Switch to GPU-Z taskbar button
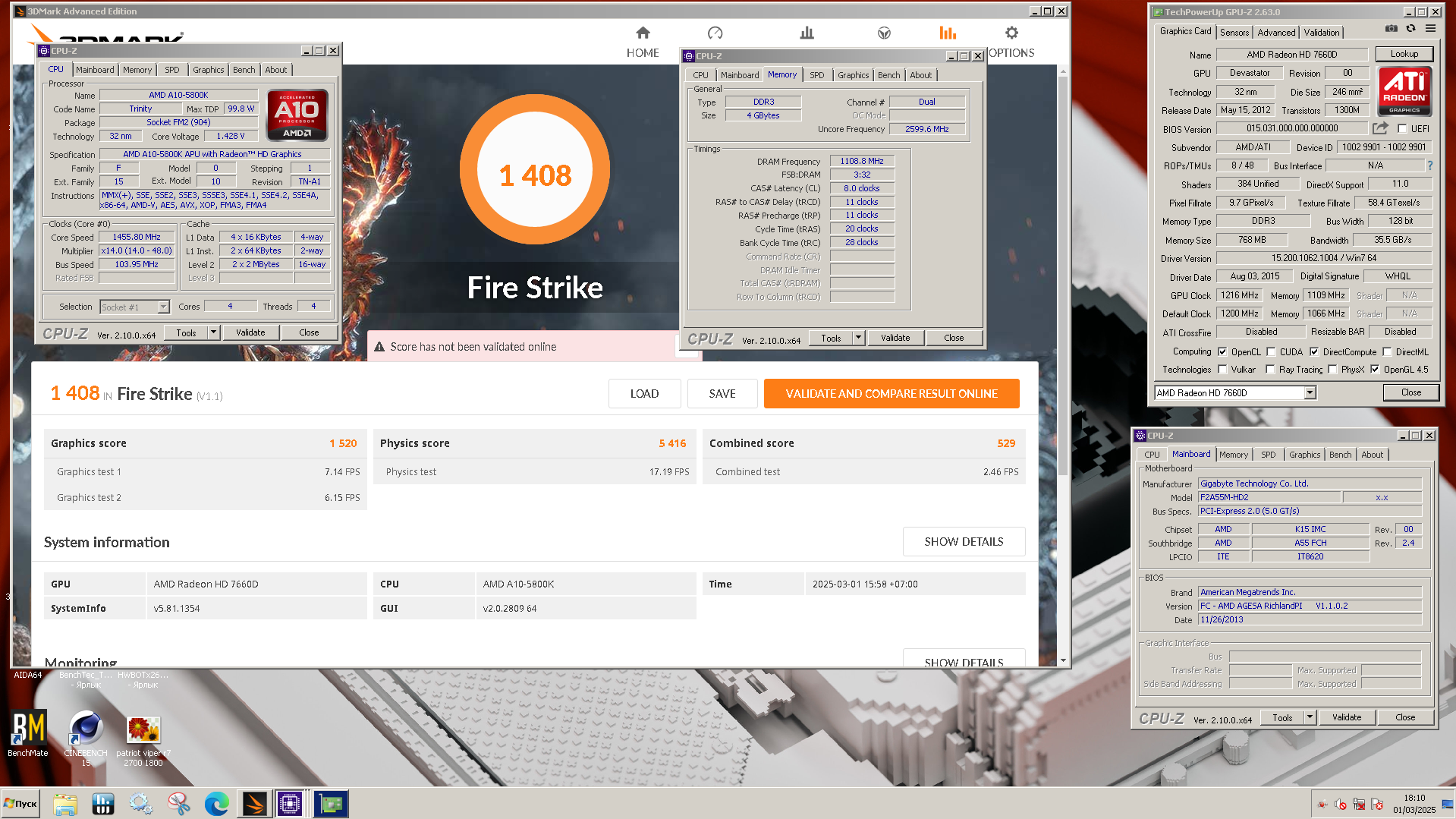 pyautogui.click(x=330, y=804)
